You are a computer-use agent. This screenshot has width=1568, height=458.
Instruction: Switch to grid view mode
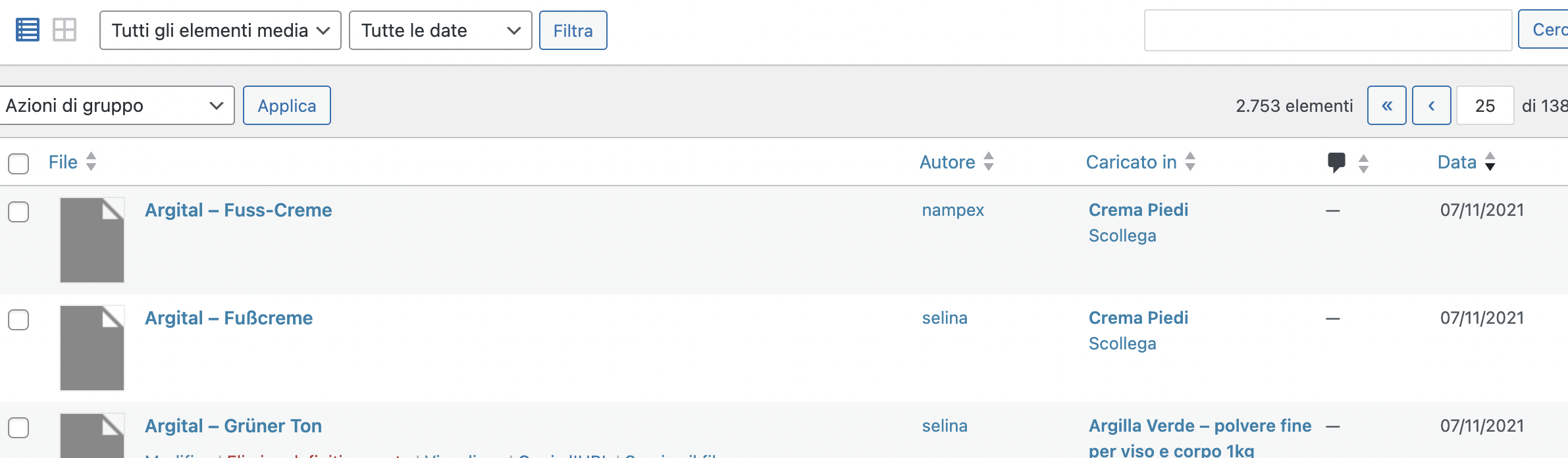[65, 30]
